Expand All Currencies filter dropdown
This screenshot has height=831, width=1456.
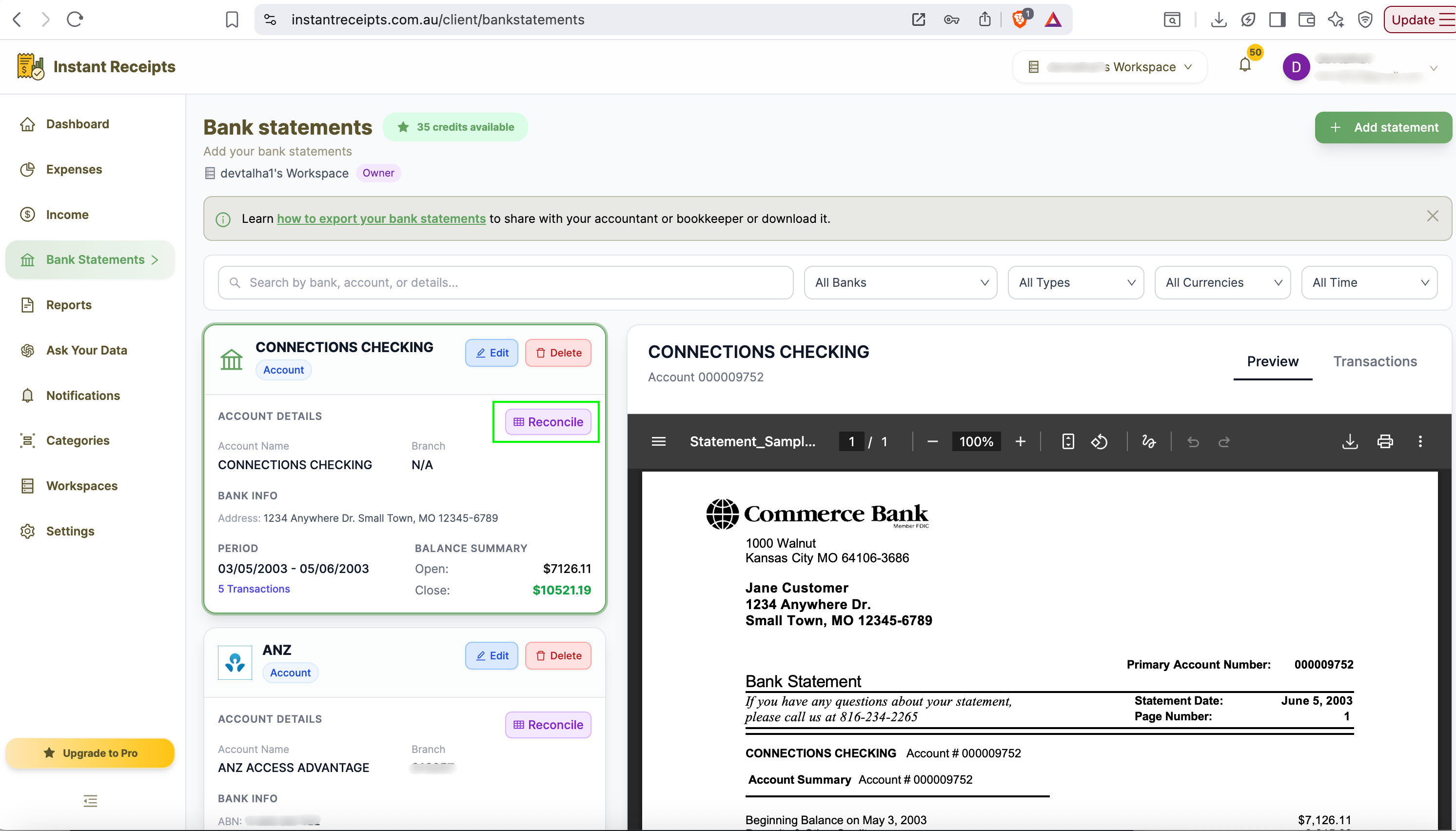pos(1222,282)
